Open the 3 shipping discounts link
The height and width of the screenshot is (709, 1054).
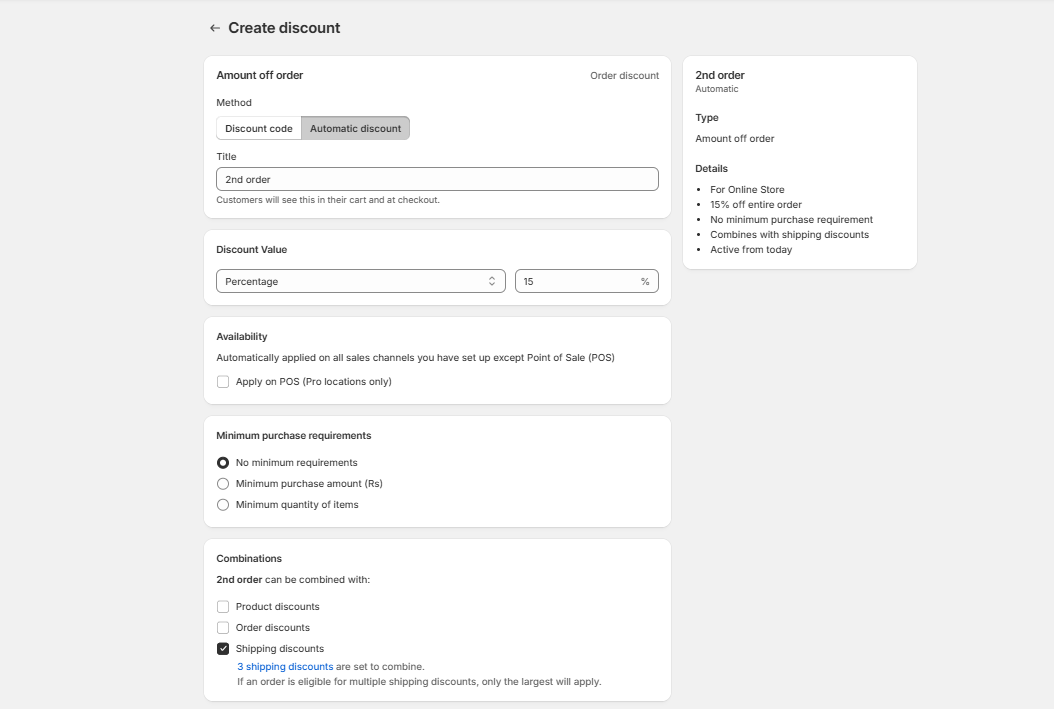285,667
